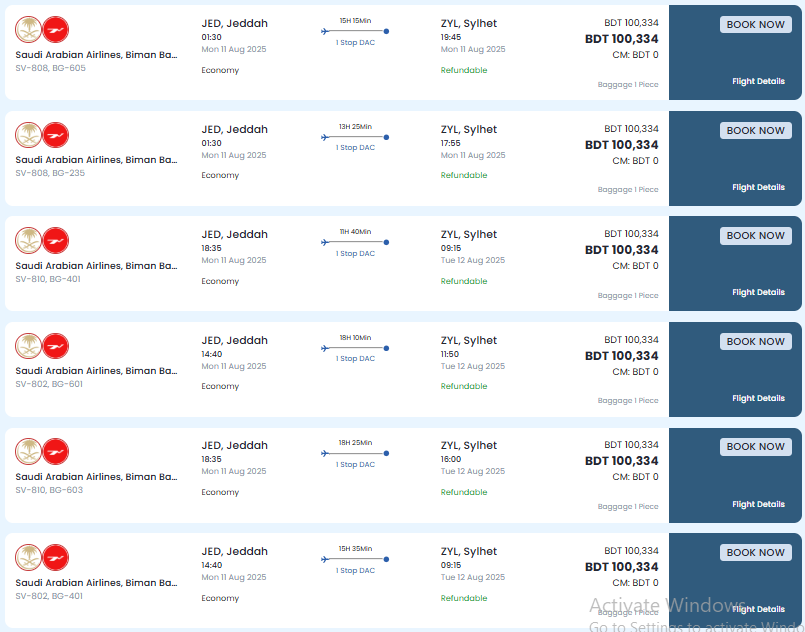Click Saudi Arabian Airlines logo for SV-810, BG-401 flight
The height and width of the screenshot is (632, 805).
click(x=28, y=241)
